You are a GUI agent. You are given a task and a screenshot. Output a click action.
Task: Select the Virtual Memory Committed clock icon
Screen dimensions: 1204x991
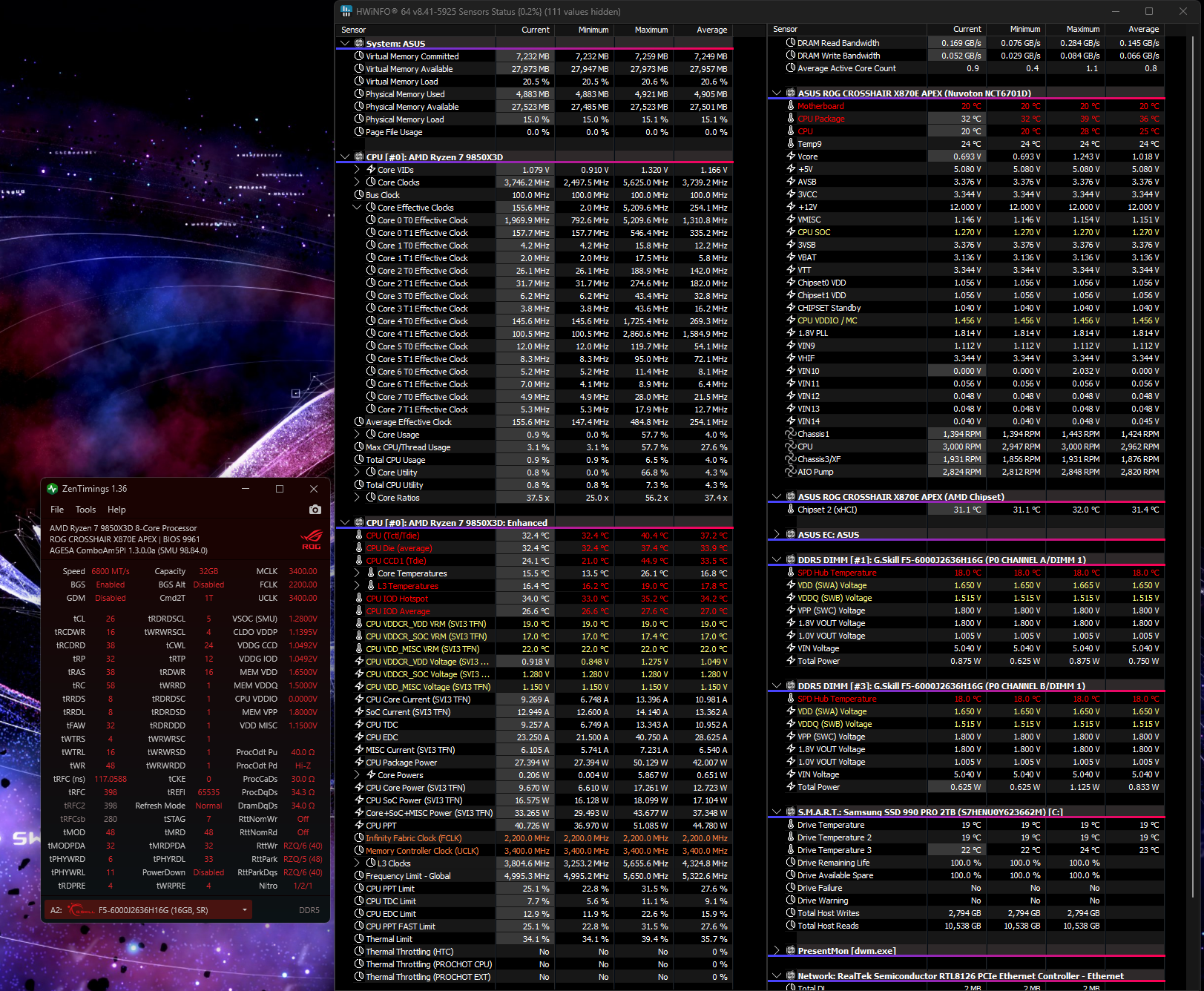click(359, 56)
